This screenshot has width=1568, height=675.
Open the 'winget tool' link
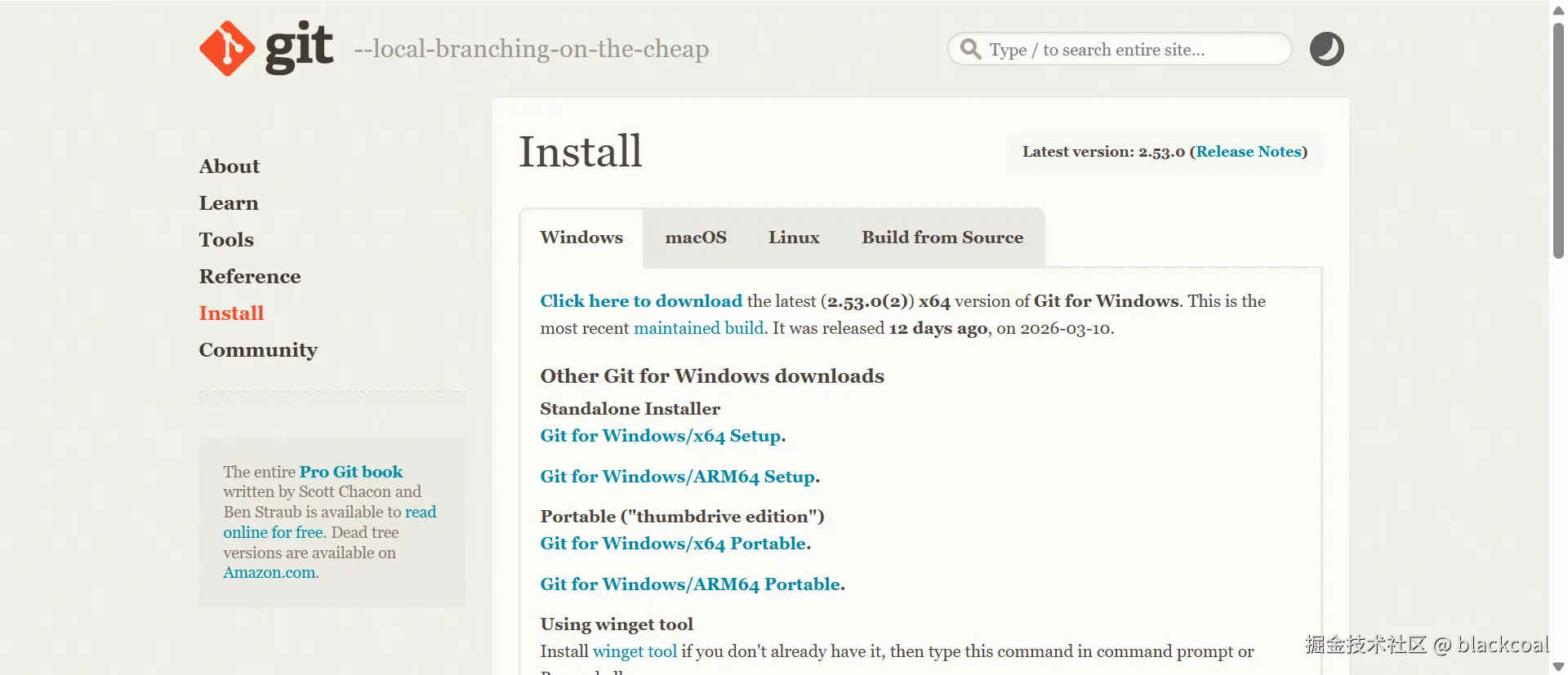(635, 651)
